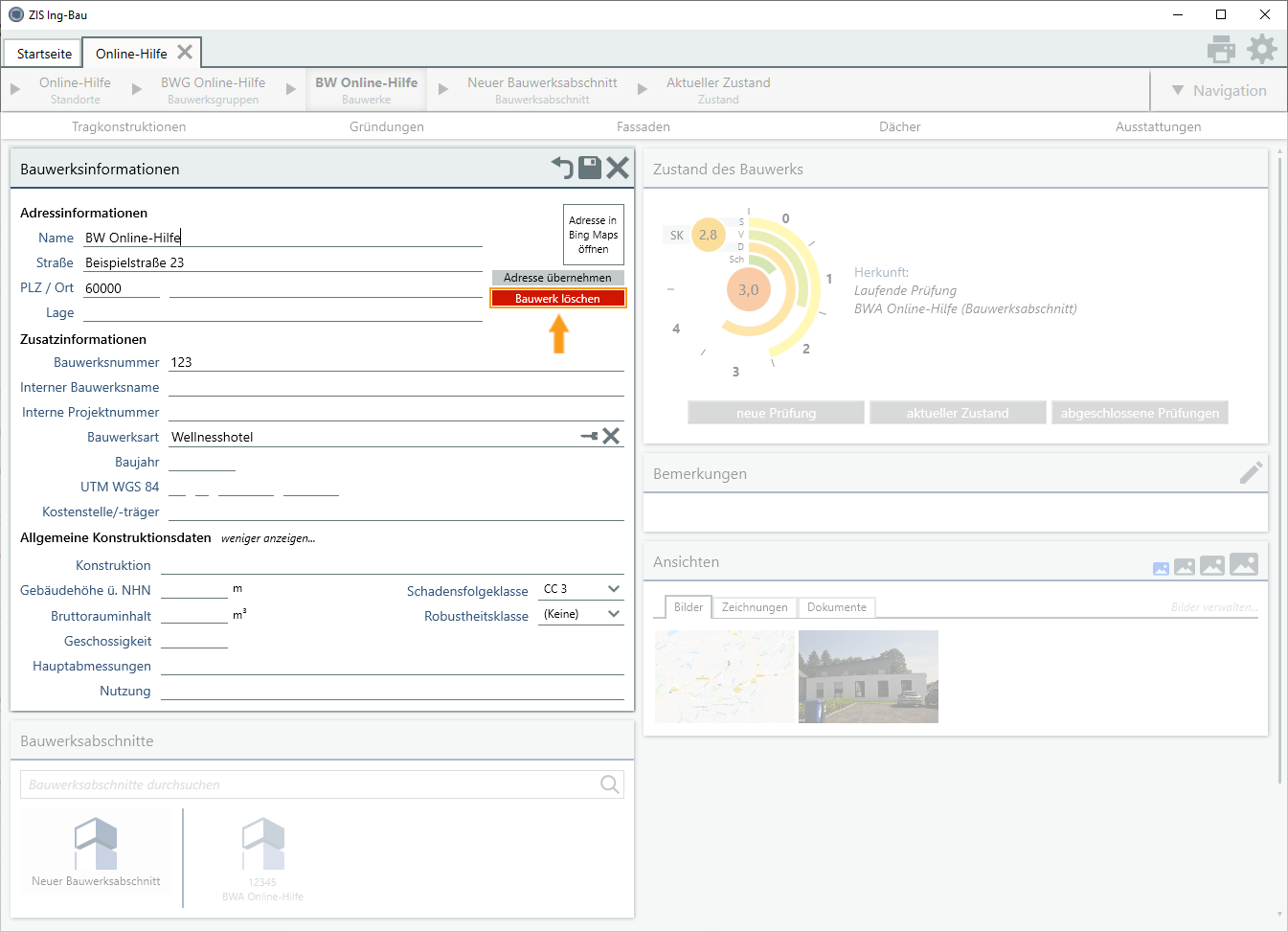Click the building photo thumbnail
This screenshot has width=1288, height=932.
pos(868,676)
